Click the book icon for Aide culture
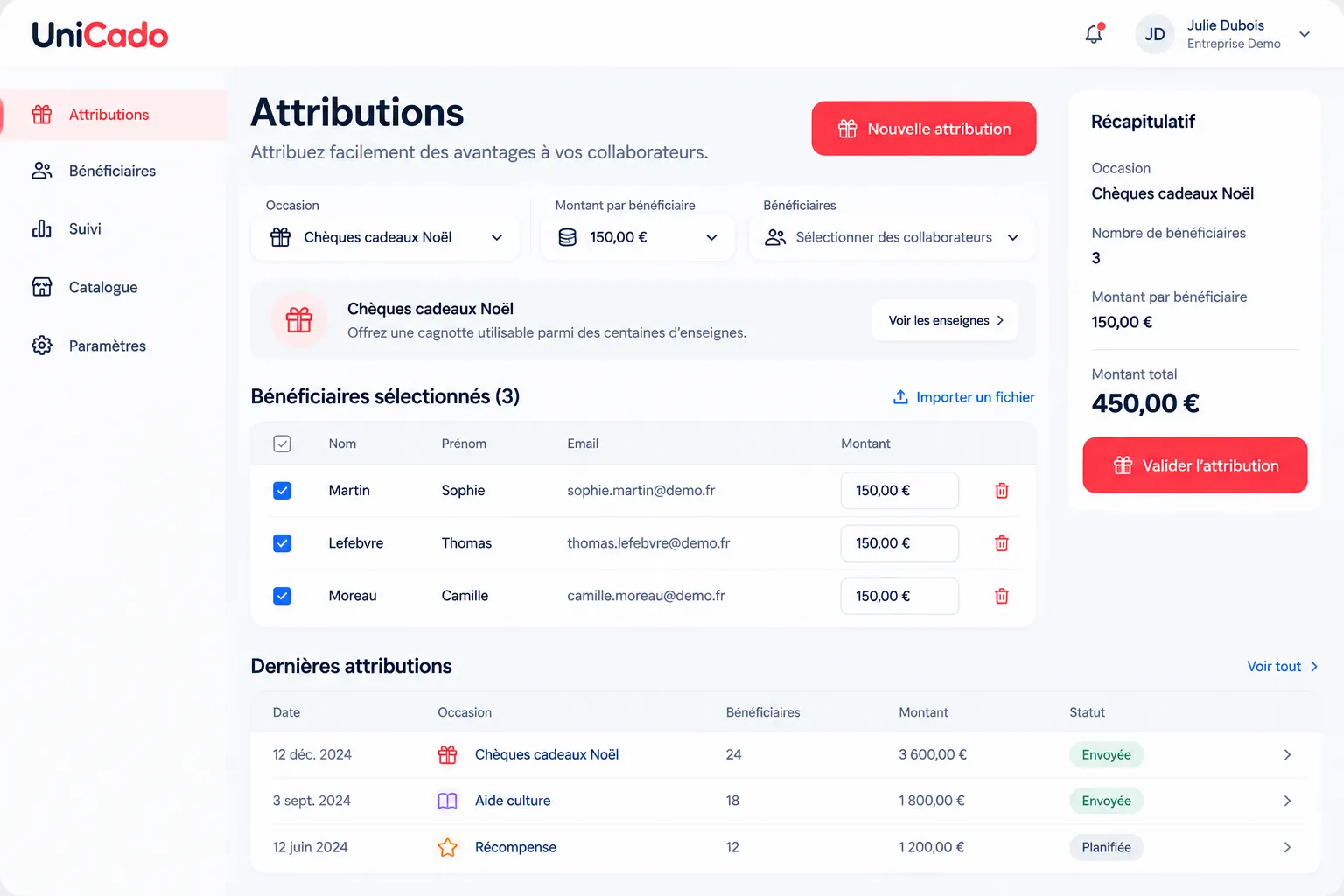 [447, 801]
